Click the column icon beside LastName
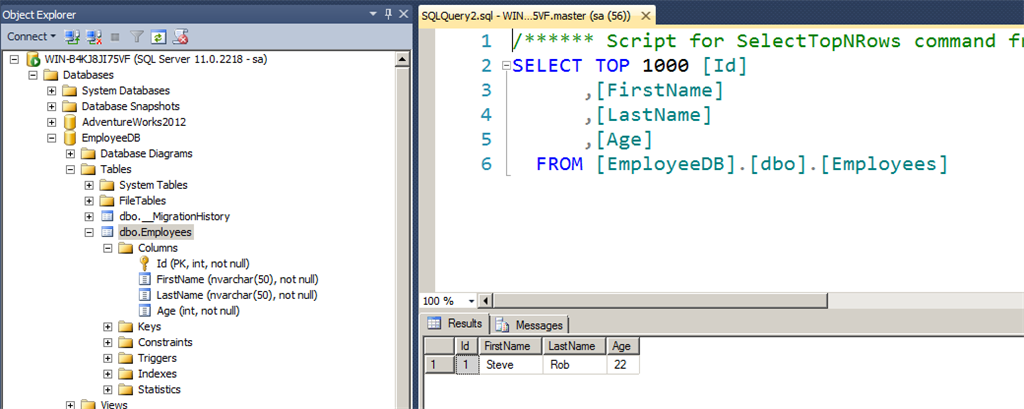 click(145, 295)
